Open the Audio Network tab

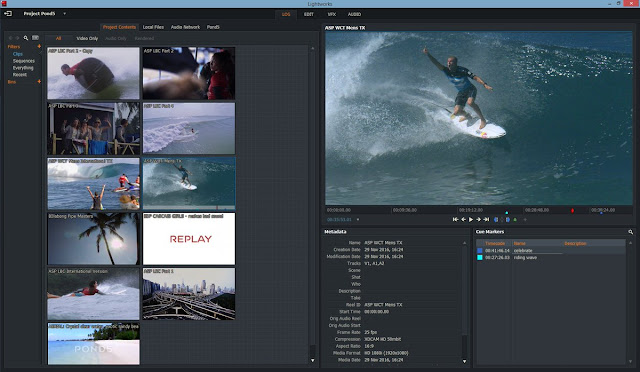[x=185, y=27]
